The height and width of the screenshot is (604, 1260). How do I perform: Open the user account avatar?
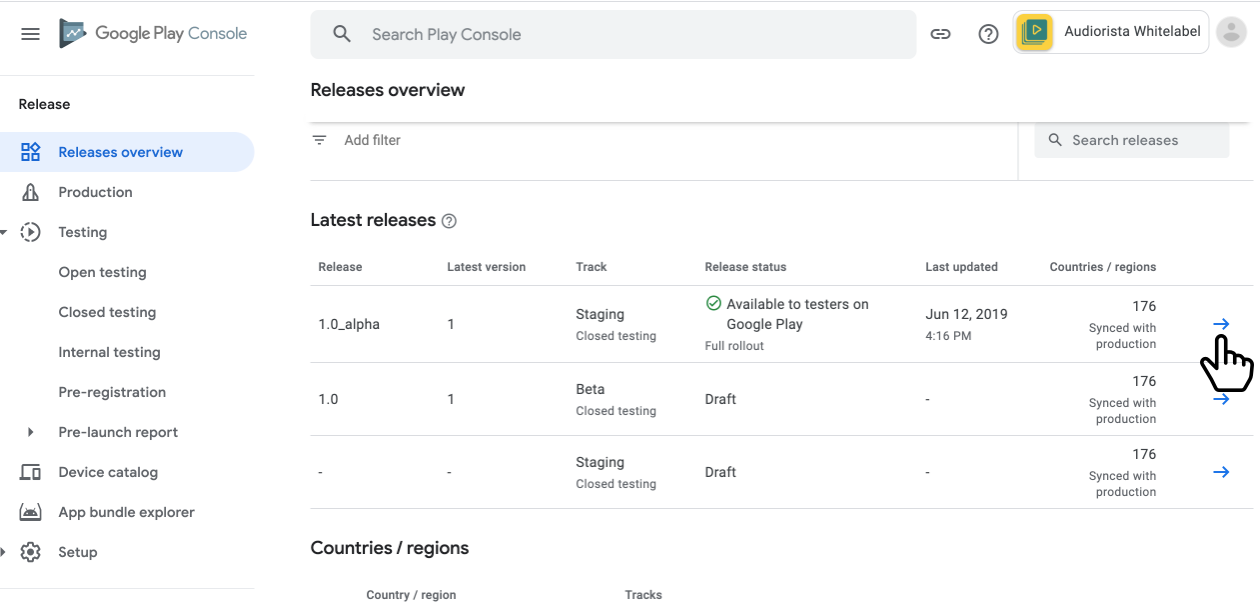pos(1230,32)
